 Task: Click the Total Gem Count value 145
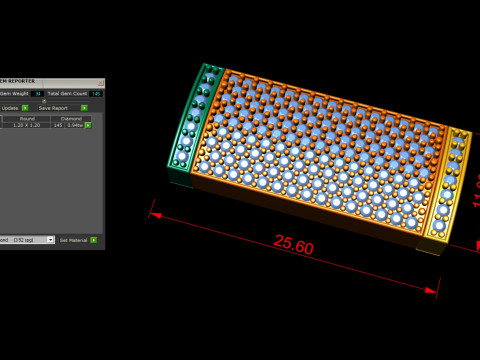[96, 94]
